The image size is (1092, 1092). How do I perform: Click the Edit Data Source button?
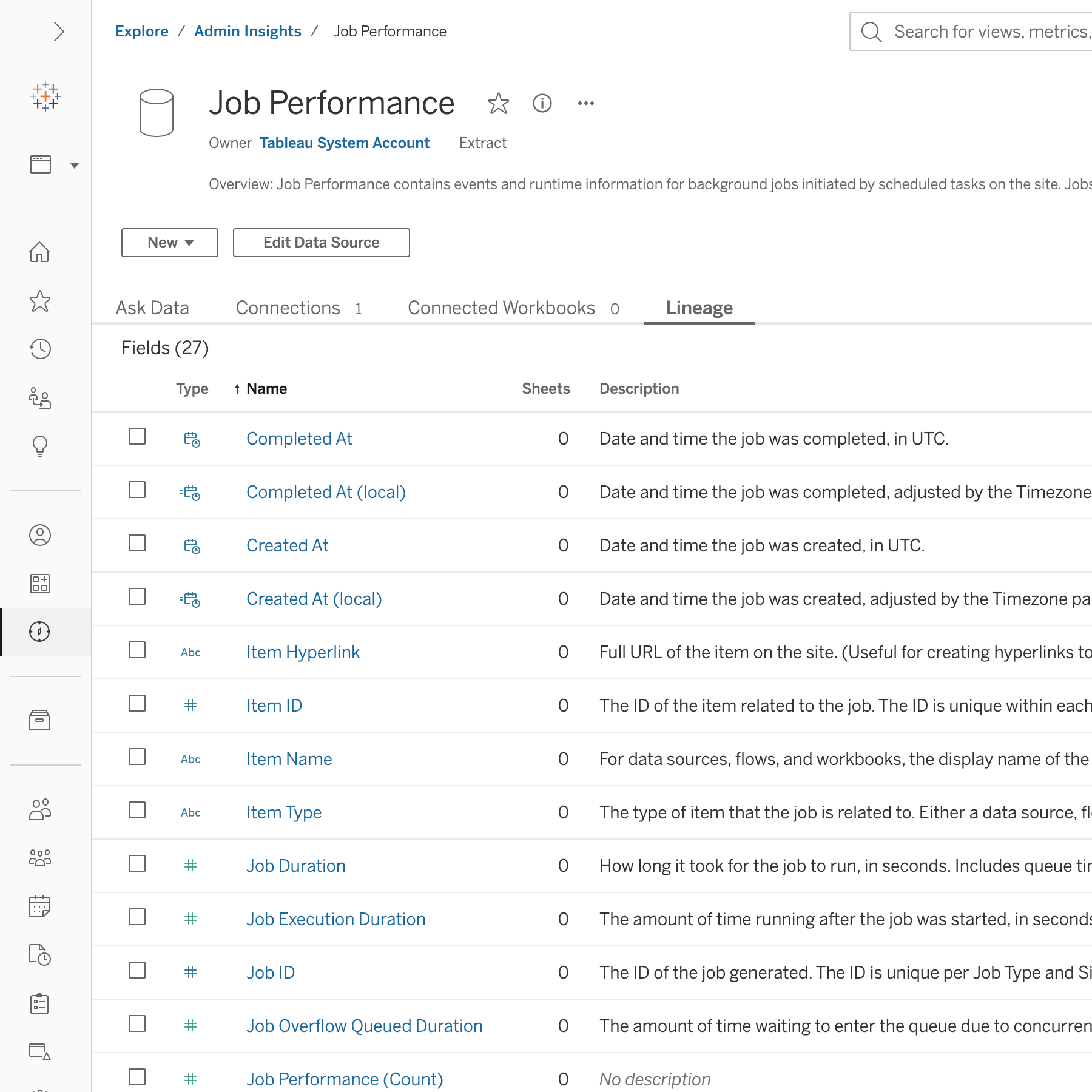click(x=322, y=243)
